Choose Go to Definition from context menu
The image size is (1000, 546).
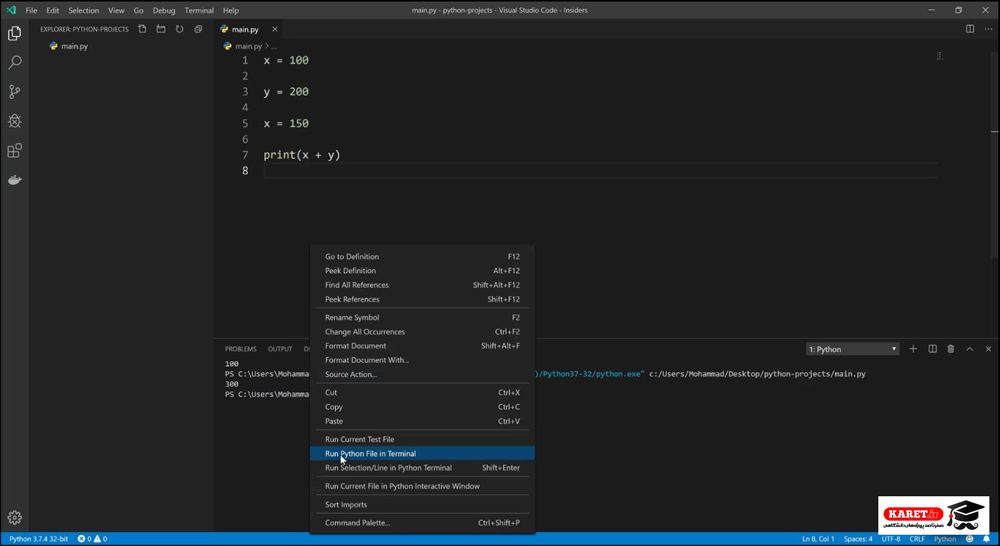tap(422, 256)
